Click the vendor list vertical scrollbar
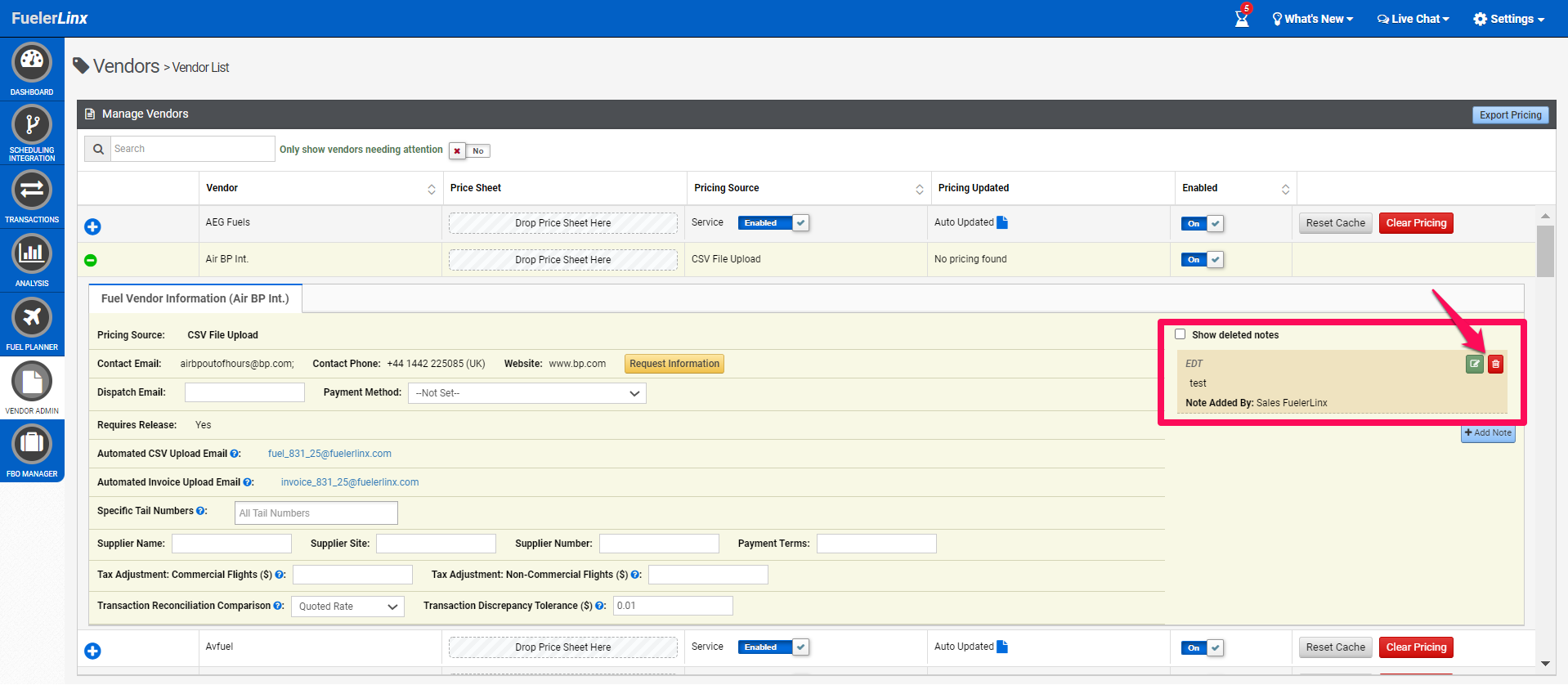Image resolution: width=1568 pixels, height=694 pixels. [1544, 251]
